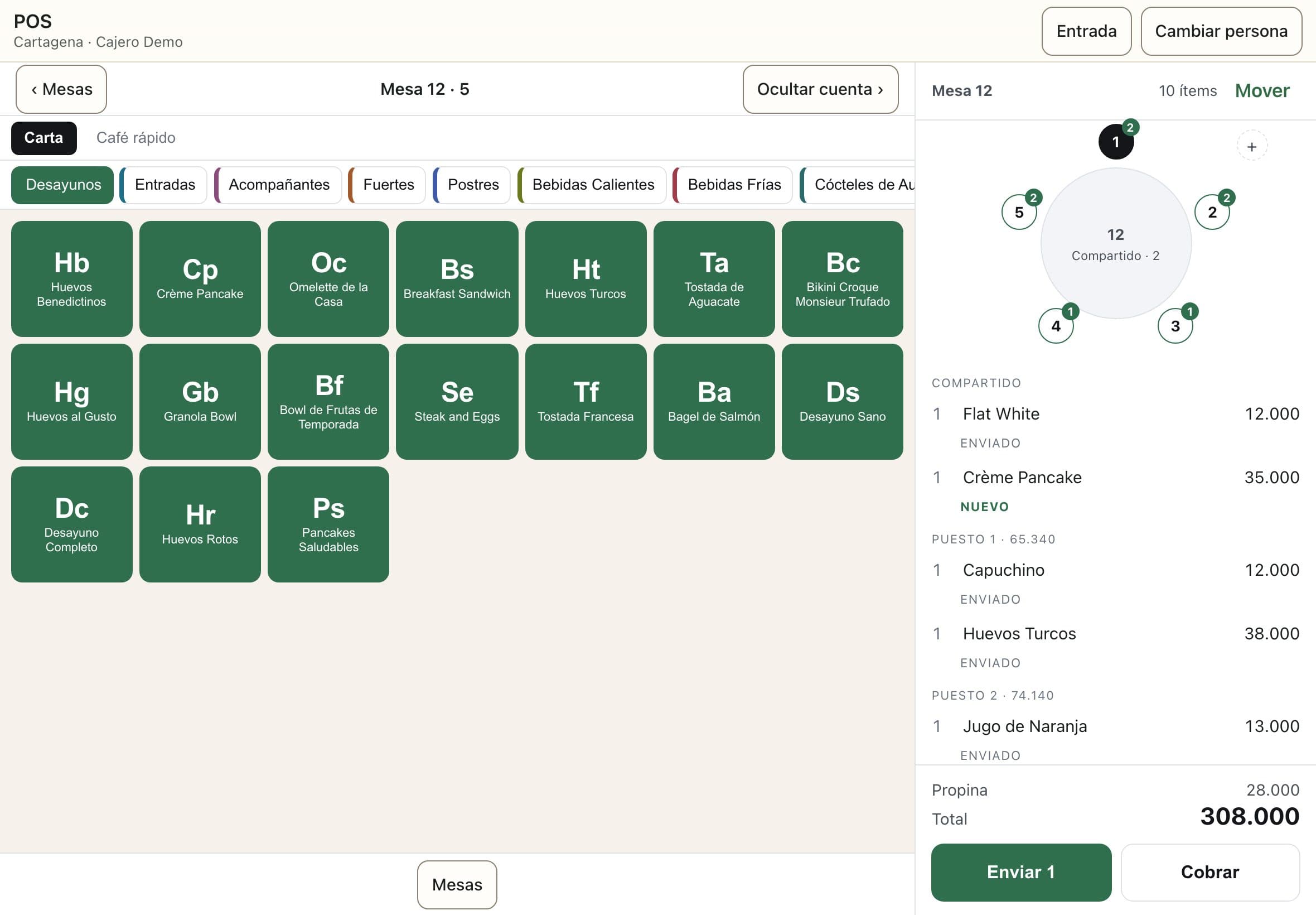The height and width of the screenshot is (915, 1316).
Task: Switch to Café rápido tab
Action: 136,138
